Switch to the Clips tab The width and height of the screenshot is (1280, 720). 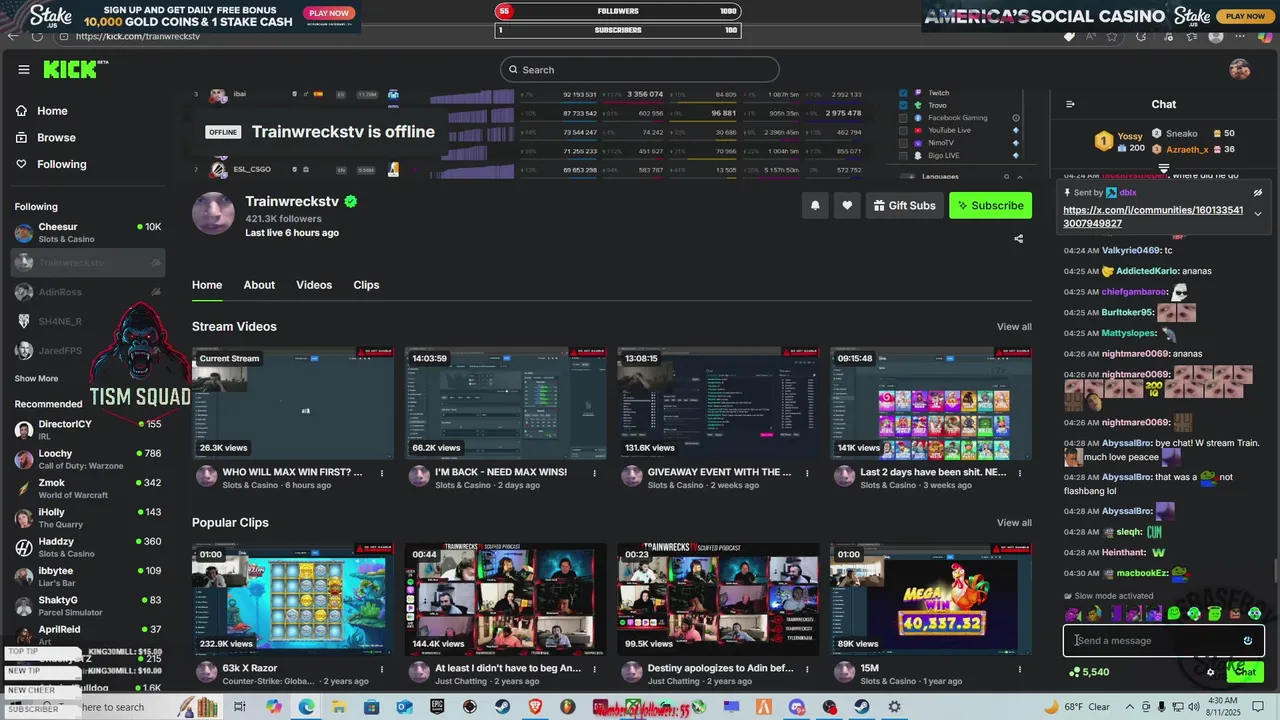[x=366, y=285]
